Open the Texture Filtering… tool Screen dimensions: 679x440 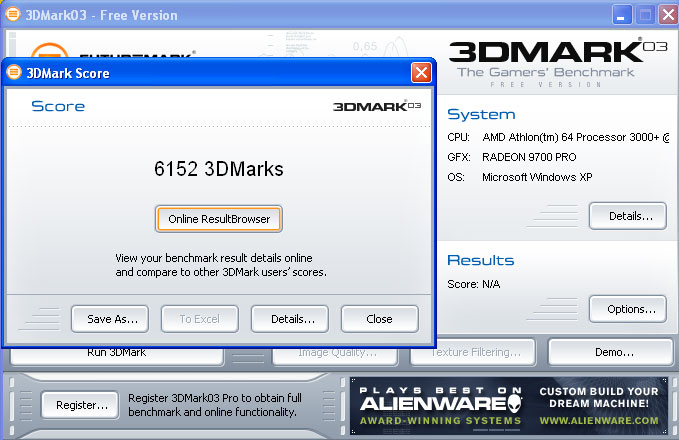pos(476,352)
